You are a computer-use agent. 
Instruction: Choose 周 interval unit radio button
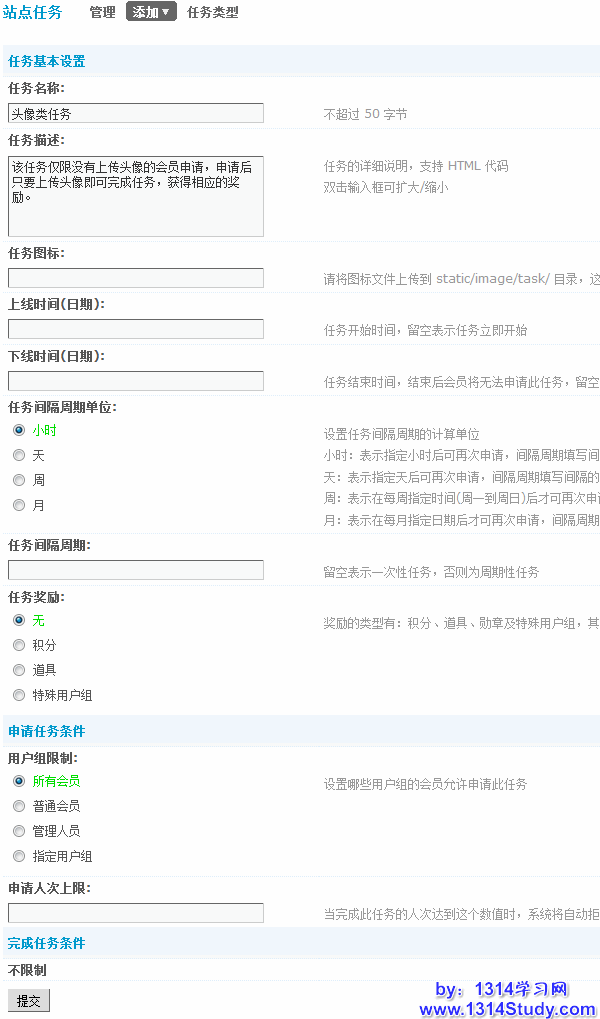(19, 480)
